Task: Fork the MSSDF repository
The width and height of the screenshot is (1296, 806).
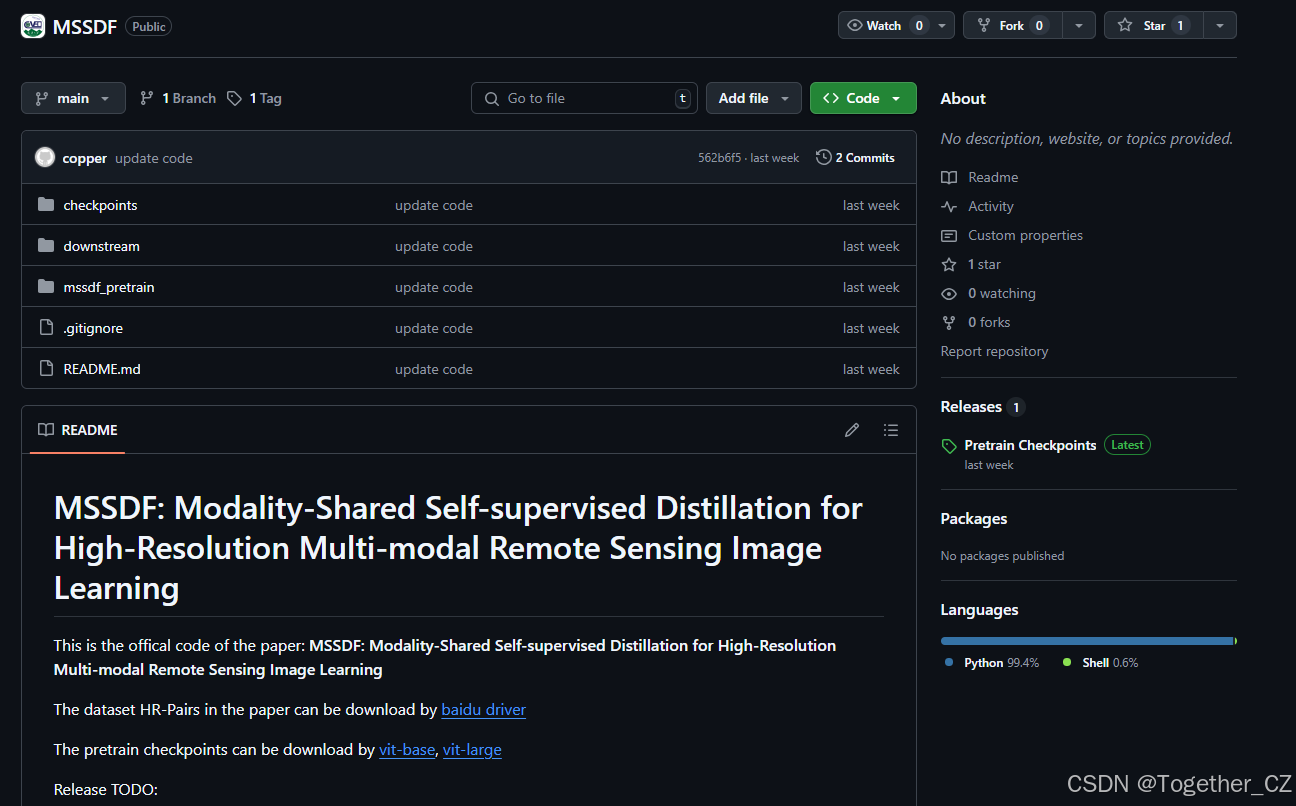Action: [x=1012, y=26]
